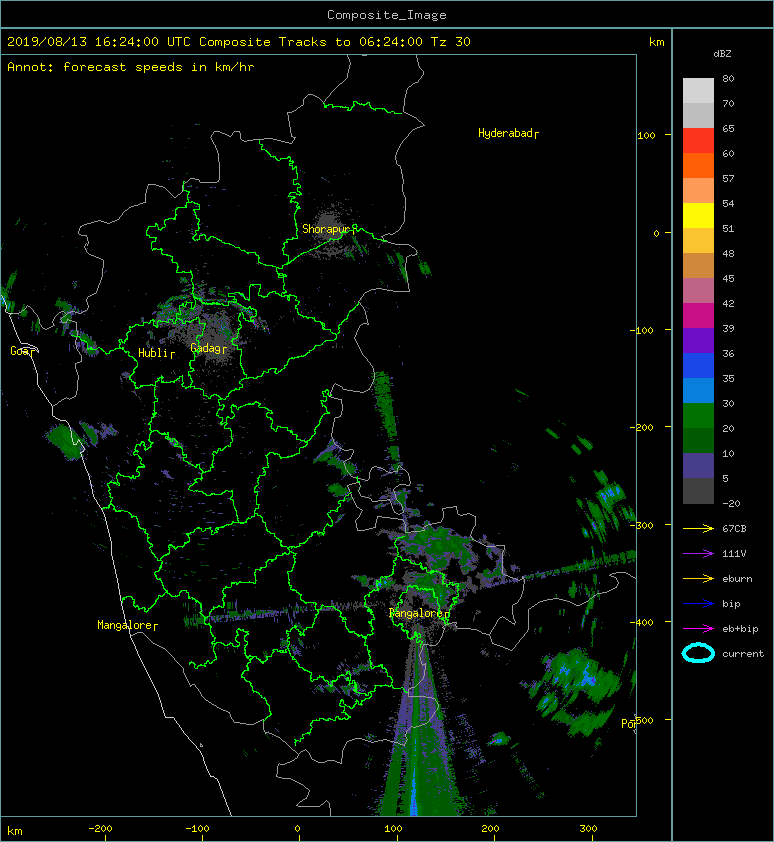This screenshot has height=842, width=774.
Task: Click the 300 mark on horizontal axis
Action: click(x=588, y=829)
